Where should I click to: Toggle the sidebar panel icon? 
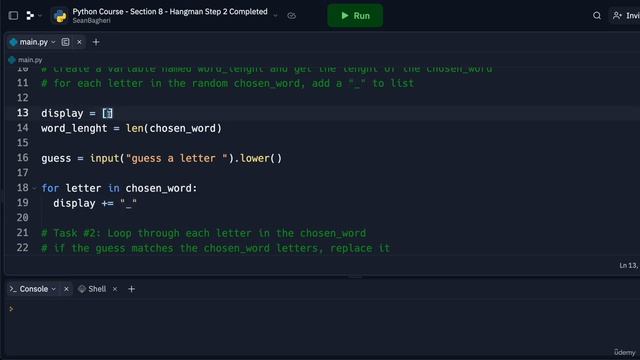coord(13,16)
